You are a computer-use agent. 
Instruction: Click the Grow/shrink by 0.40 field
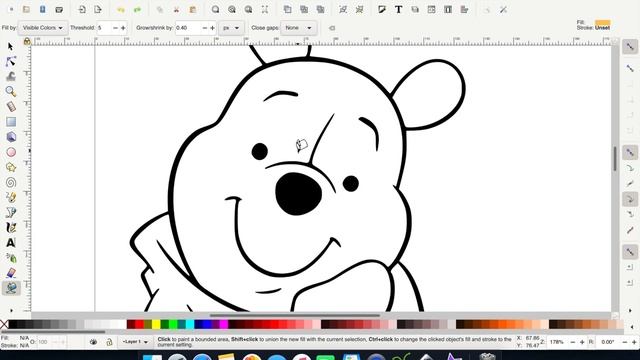click(x=188, y=28)
